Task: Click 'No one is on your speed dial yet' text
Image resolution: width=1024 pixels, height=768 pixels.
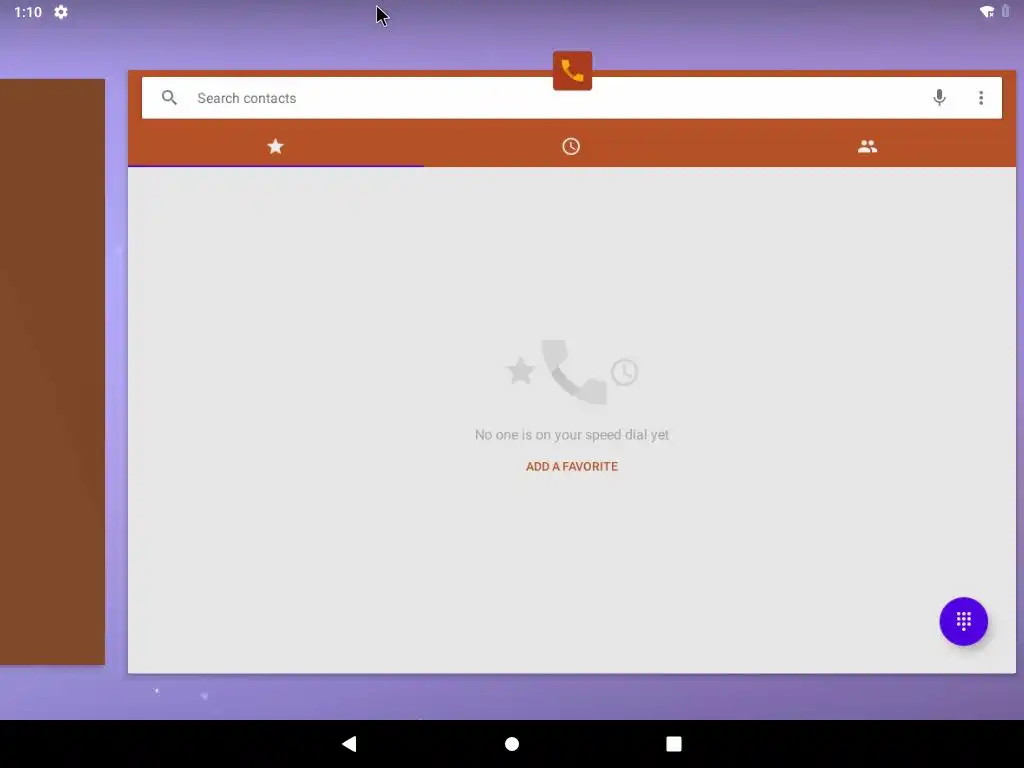Action: pos(571,435)
